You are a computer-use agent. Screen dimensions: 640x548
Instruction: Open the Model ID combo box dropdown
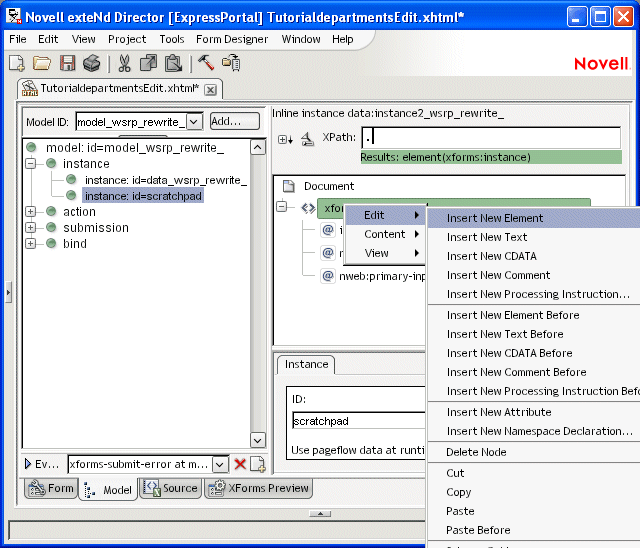(x=194, y=122)
